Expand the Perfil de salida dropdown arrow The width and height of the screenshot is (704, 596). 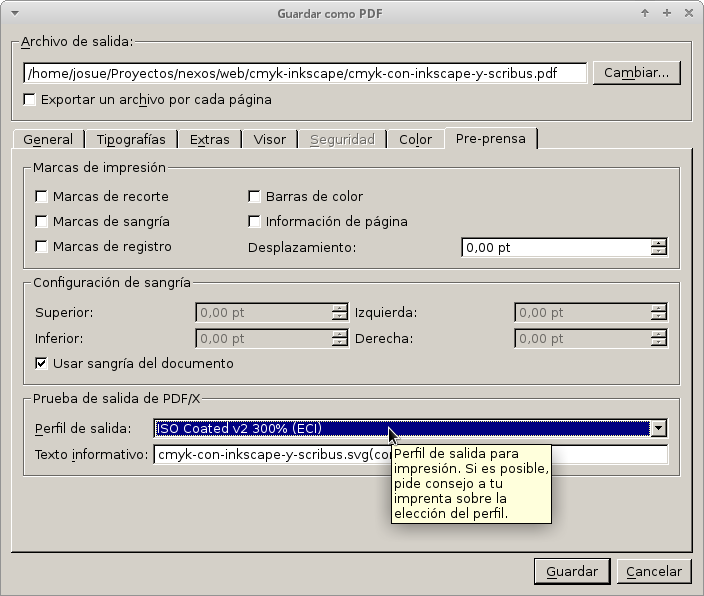[x=658, y=429]
